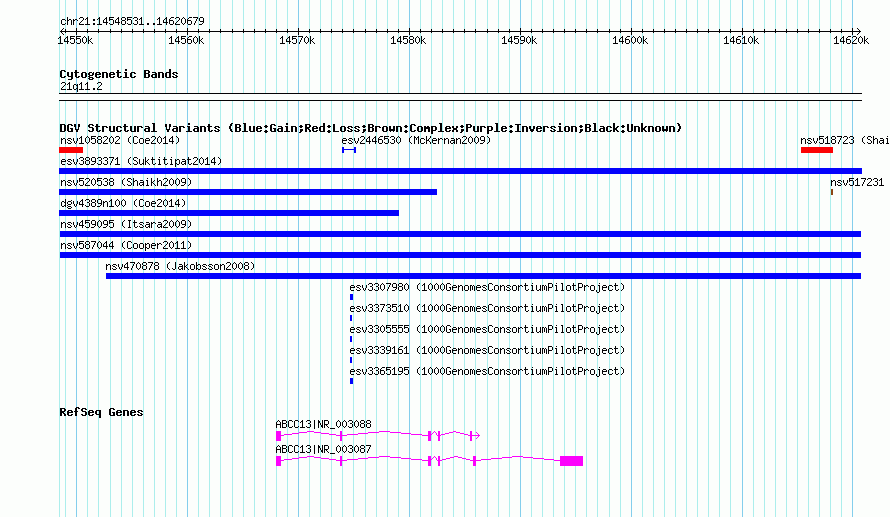Click the arrow end of ABCC13 NR_003088 transcript
Image resolution: width=890 pixels, height=517 pixels.
(477, 436)
